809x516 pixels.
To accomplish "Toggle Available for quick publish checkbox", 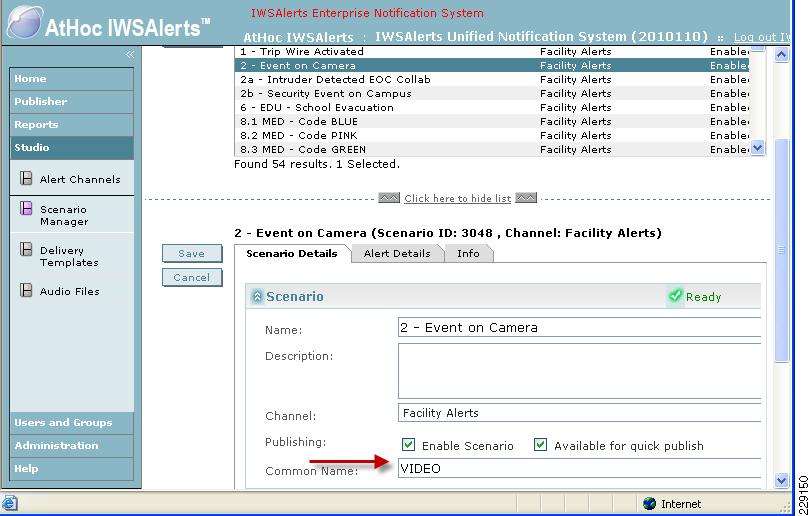I will [540, 444].
